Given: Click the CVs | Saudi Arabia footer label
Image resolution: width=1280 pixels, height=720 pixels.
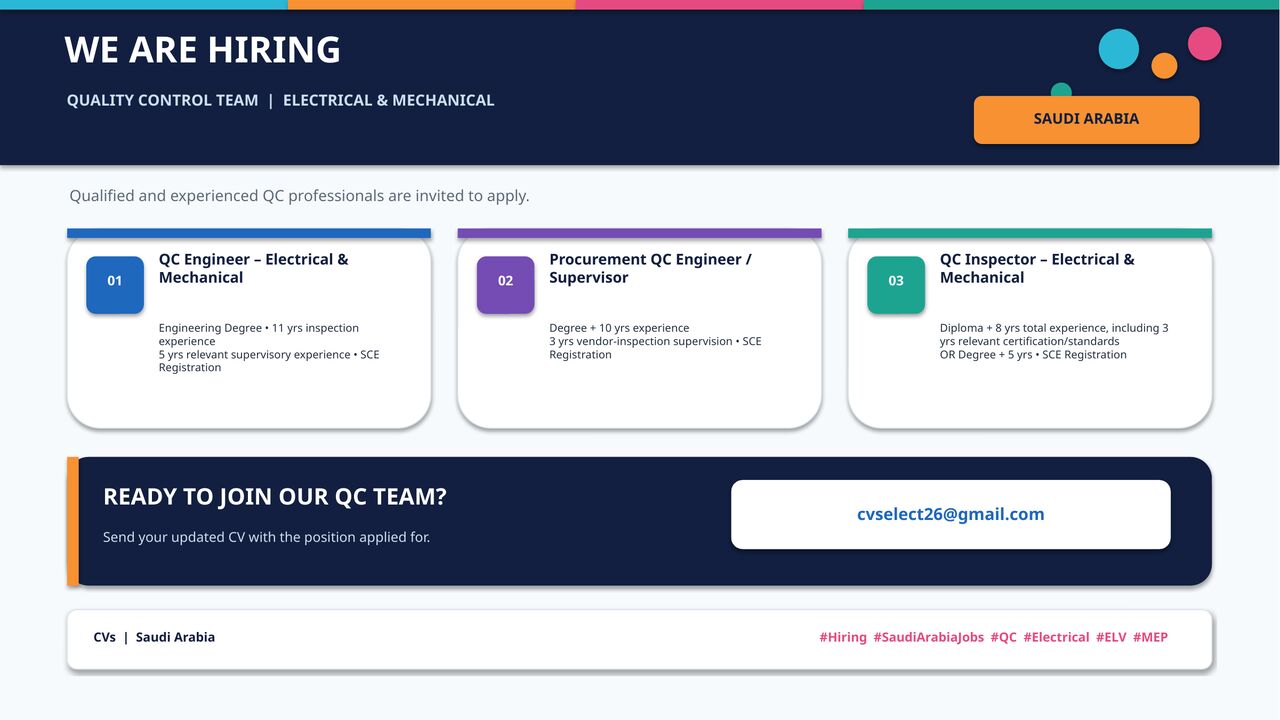Looking at the screenshot, I should (x=154, y=637).
